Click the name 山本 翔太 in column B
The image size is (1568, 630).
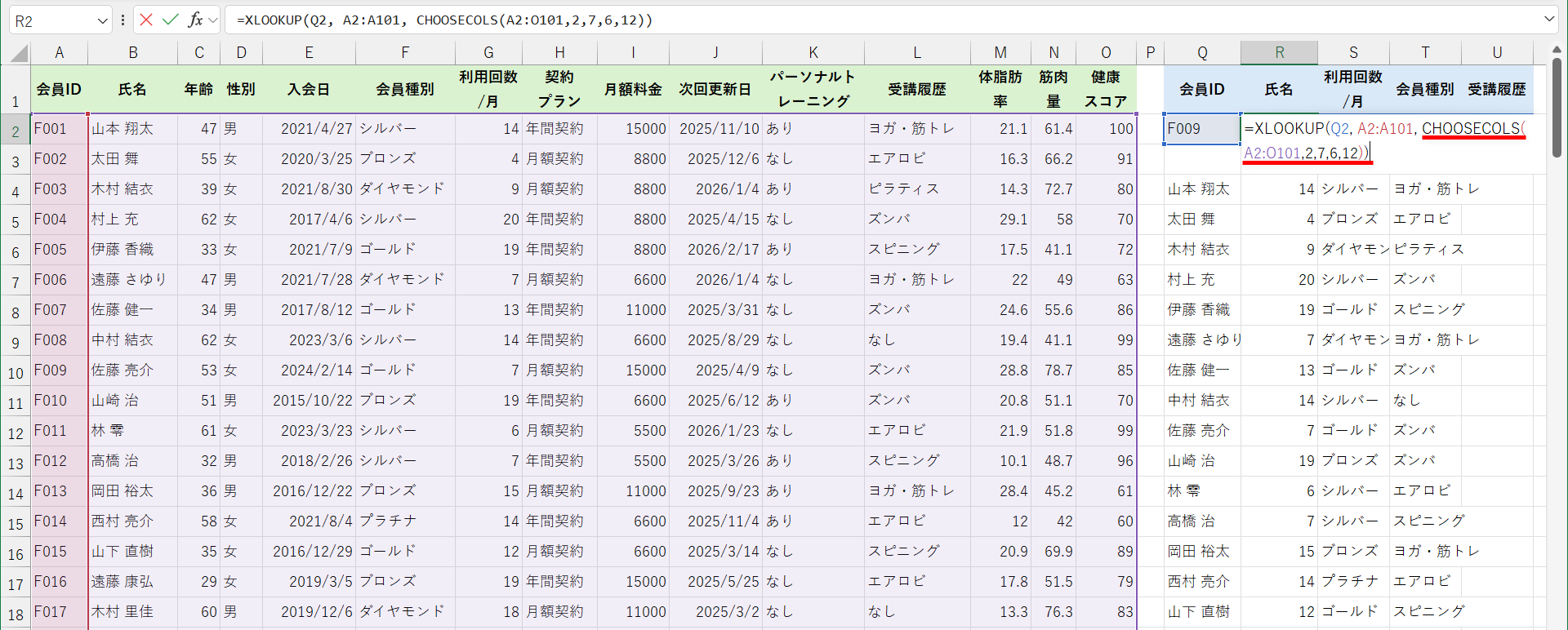point(122,129)
